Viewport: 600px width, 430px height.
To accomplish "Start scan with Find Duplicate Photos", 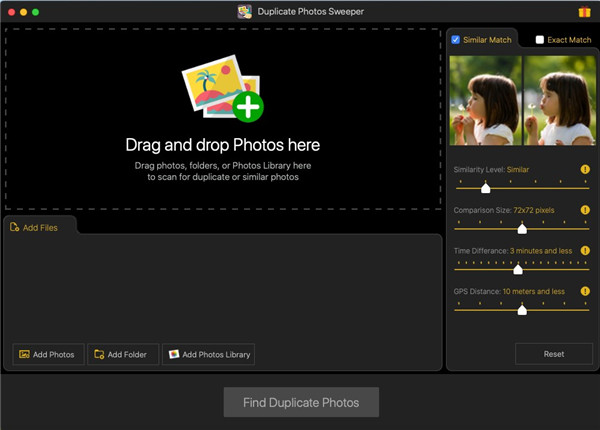I will 301,403.
